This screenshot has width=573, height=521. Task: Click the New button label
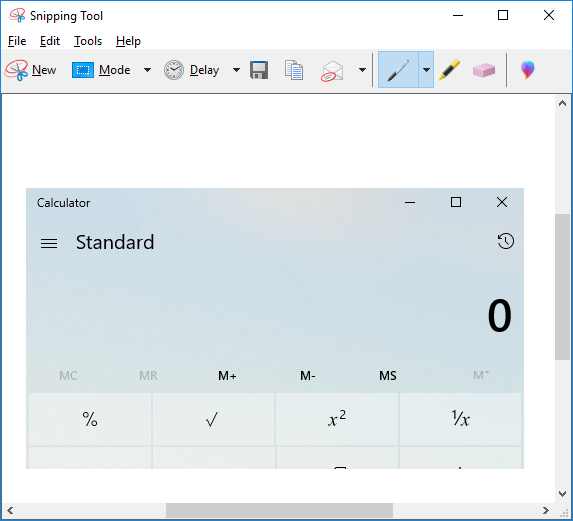(44, 70)
